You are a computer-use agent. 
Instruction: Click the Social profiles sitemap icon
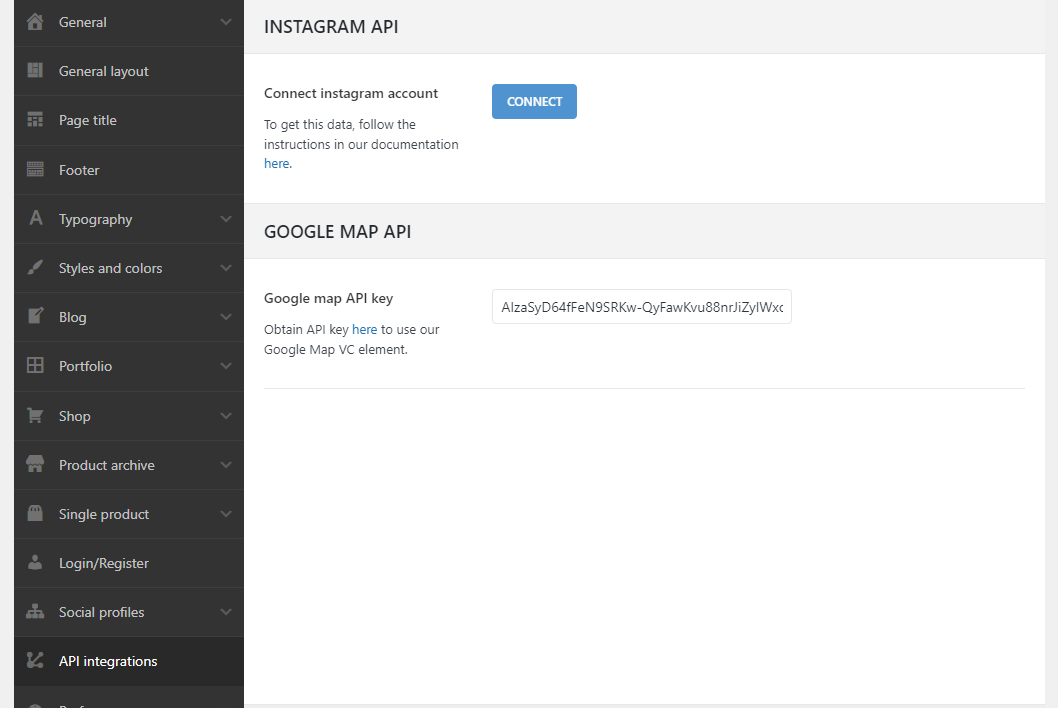35,611
